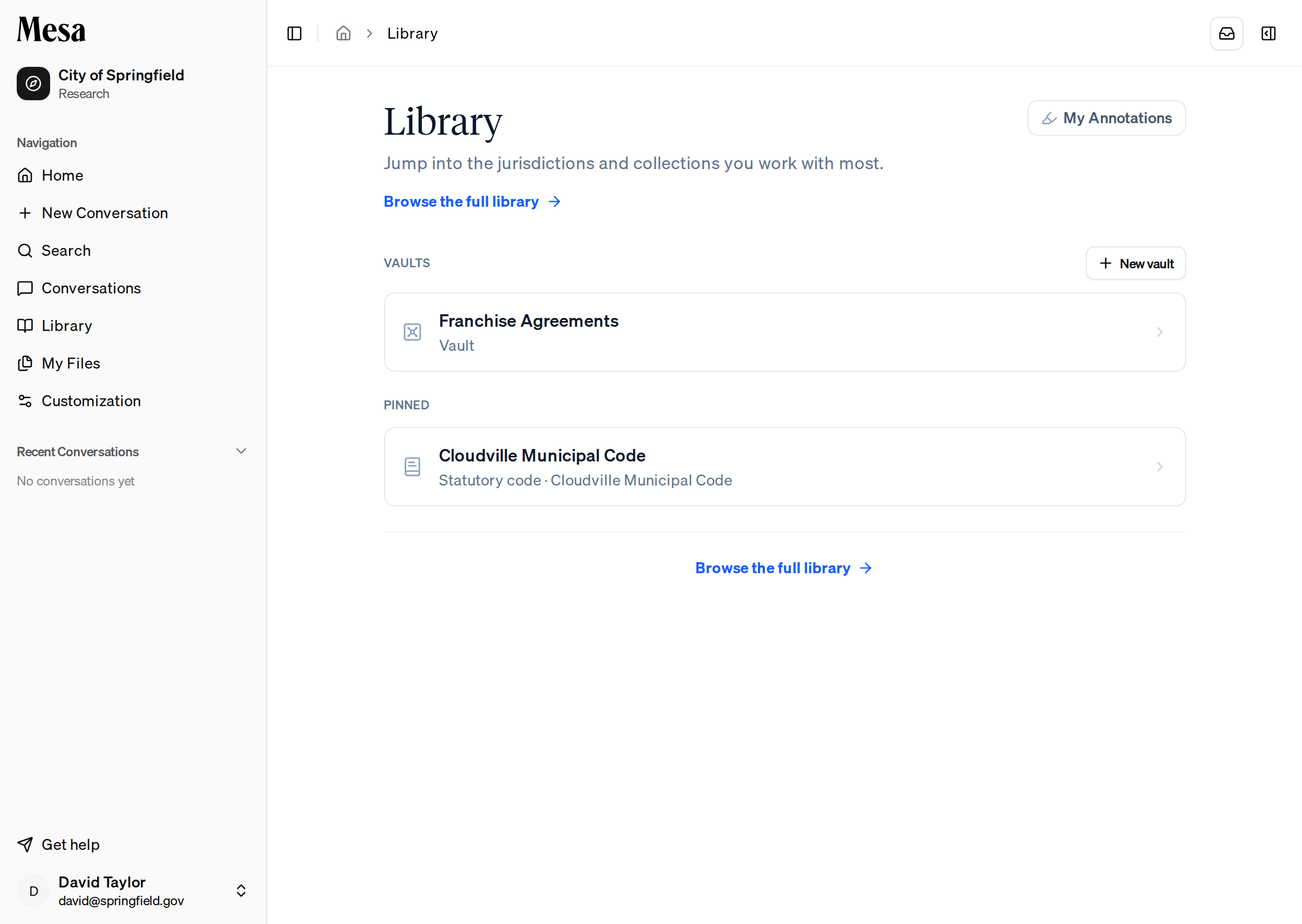1302x924 pixels.
Task: Click the VAULTS section label
Action: click(x=407, y=263)
